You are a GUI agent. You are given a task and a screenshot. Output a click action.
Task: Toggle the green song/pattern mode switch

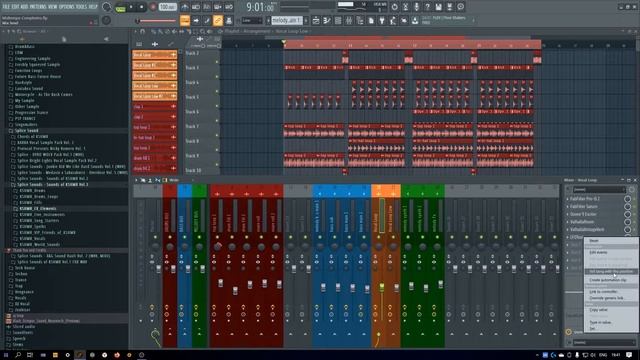click(x=120, y=7)
